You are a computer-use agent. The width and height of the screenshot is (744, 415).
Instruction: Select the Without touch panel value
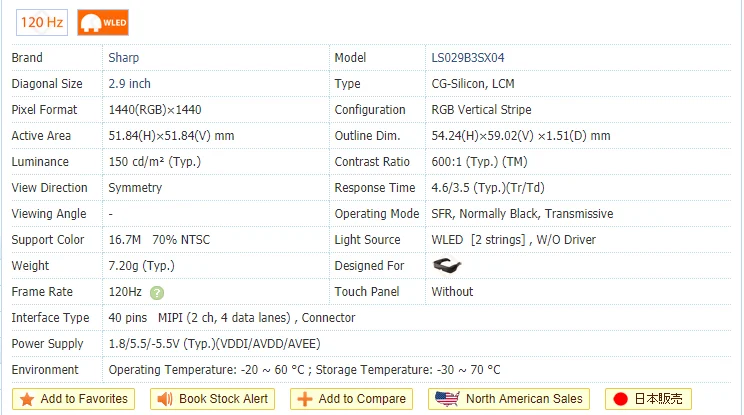[452, 292]
